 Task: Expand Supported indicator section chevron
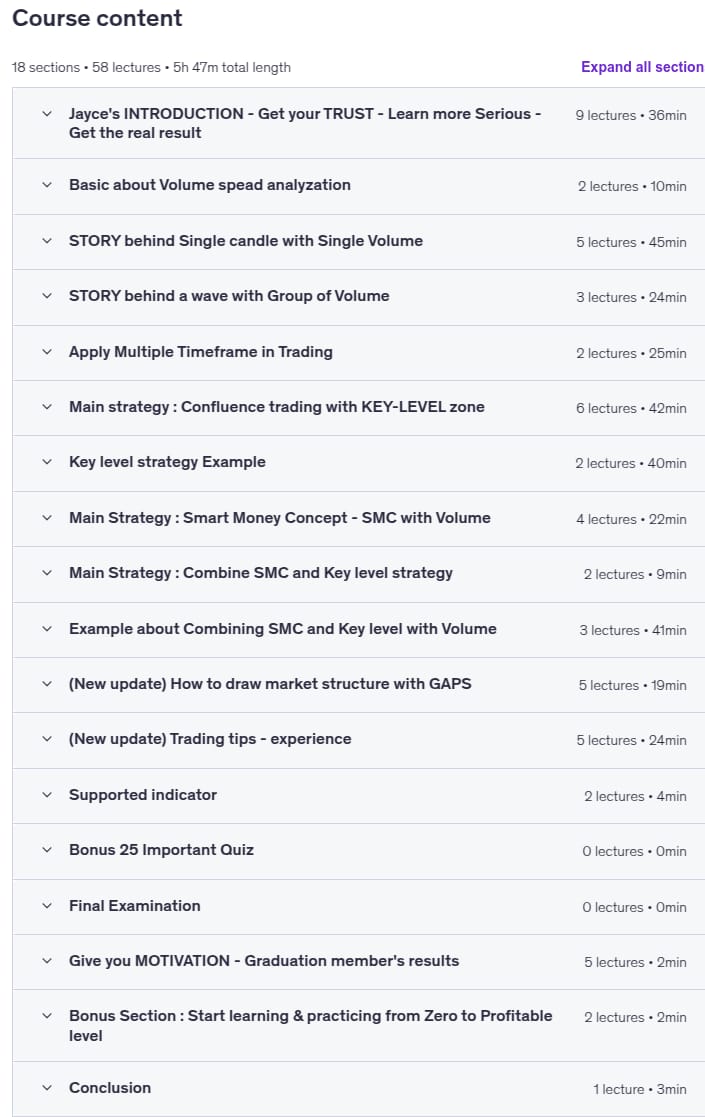(47, 795)
